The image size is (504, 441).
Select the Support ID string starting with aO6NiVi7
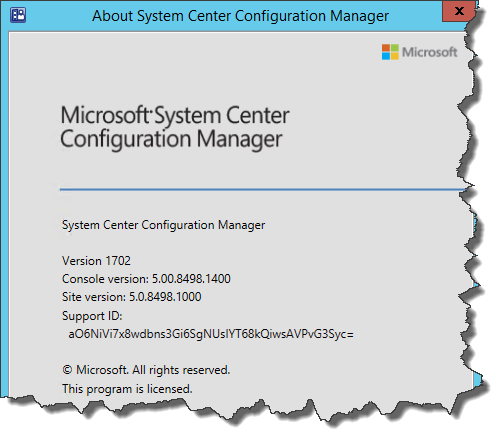(x=211, y=334)
